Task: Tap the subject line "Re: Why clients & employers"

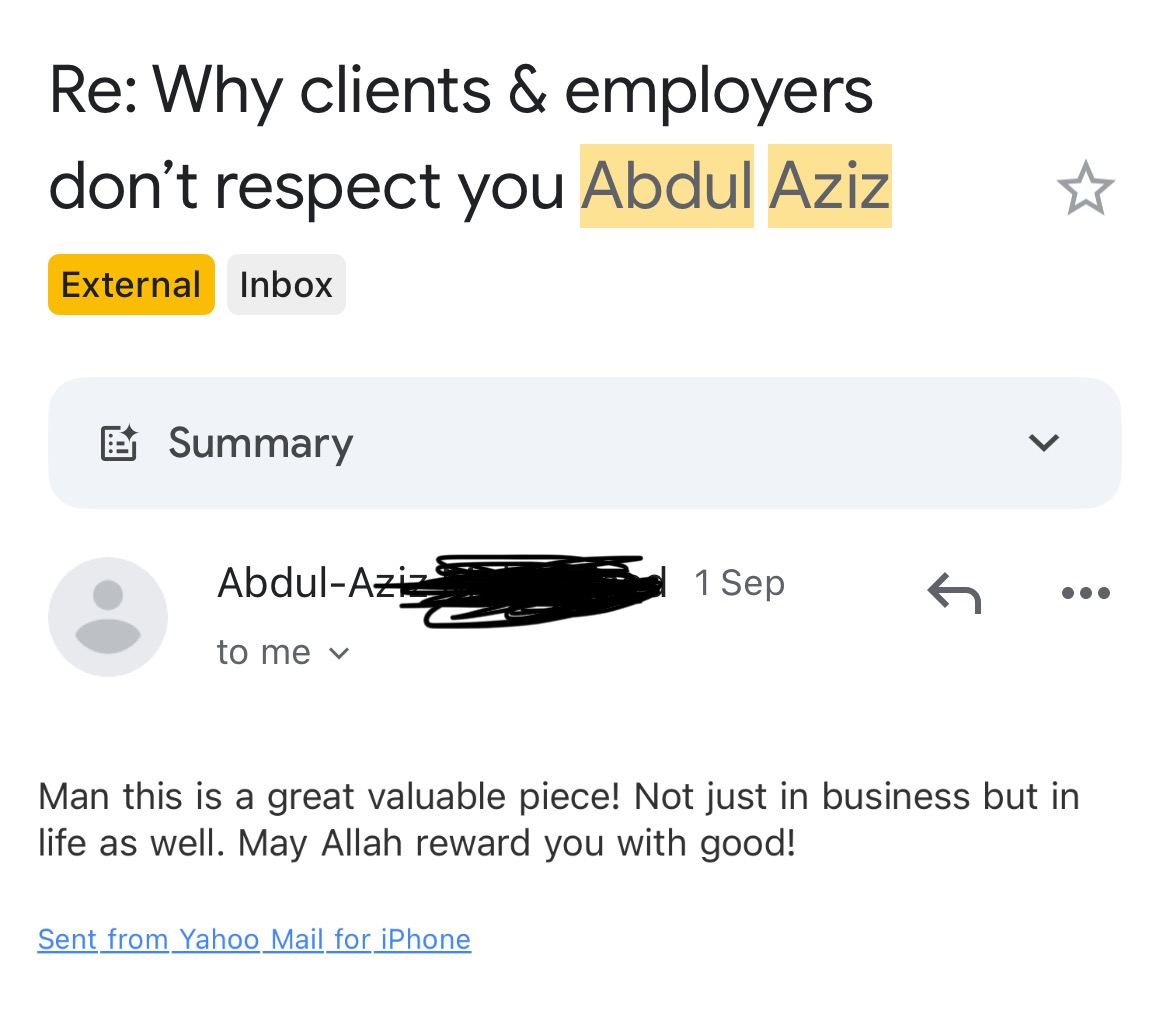Action: point(460,90)
